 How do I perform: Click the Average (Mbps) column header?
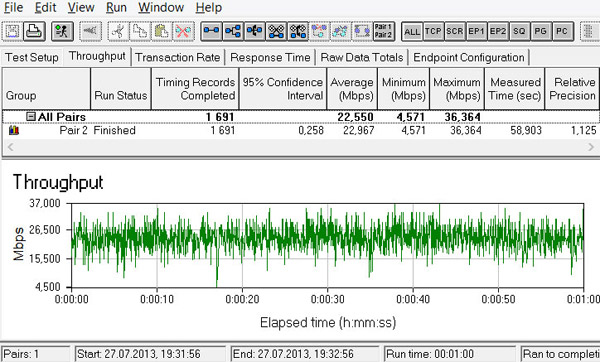(352, 89)
